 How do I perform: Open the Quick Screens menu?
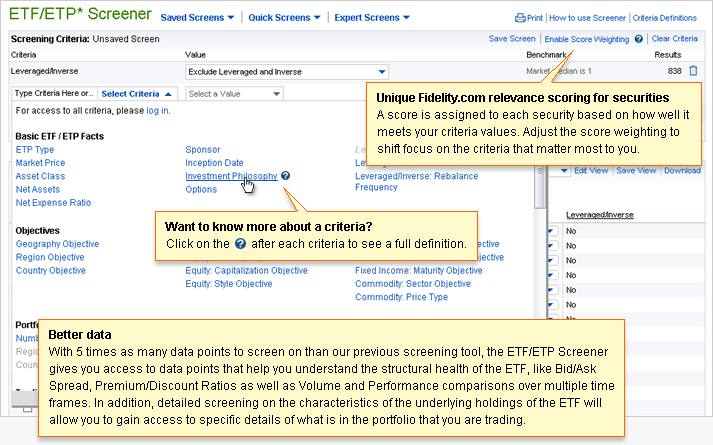pyautogui.click(x=284, y=18)
